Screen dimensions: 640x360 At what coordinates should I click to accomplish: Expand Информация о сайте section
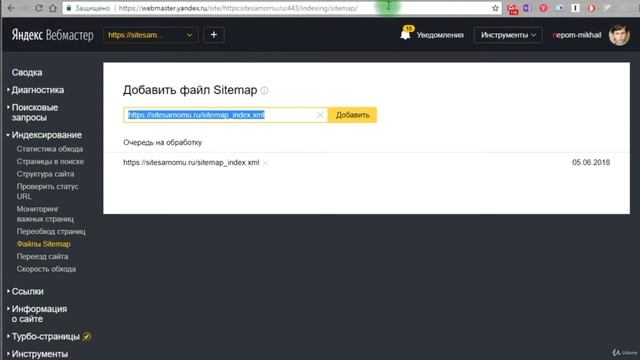pyautogui.click(x=39, y=314)
